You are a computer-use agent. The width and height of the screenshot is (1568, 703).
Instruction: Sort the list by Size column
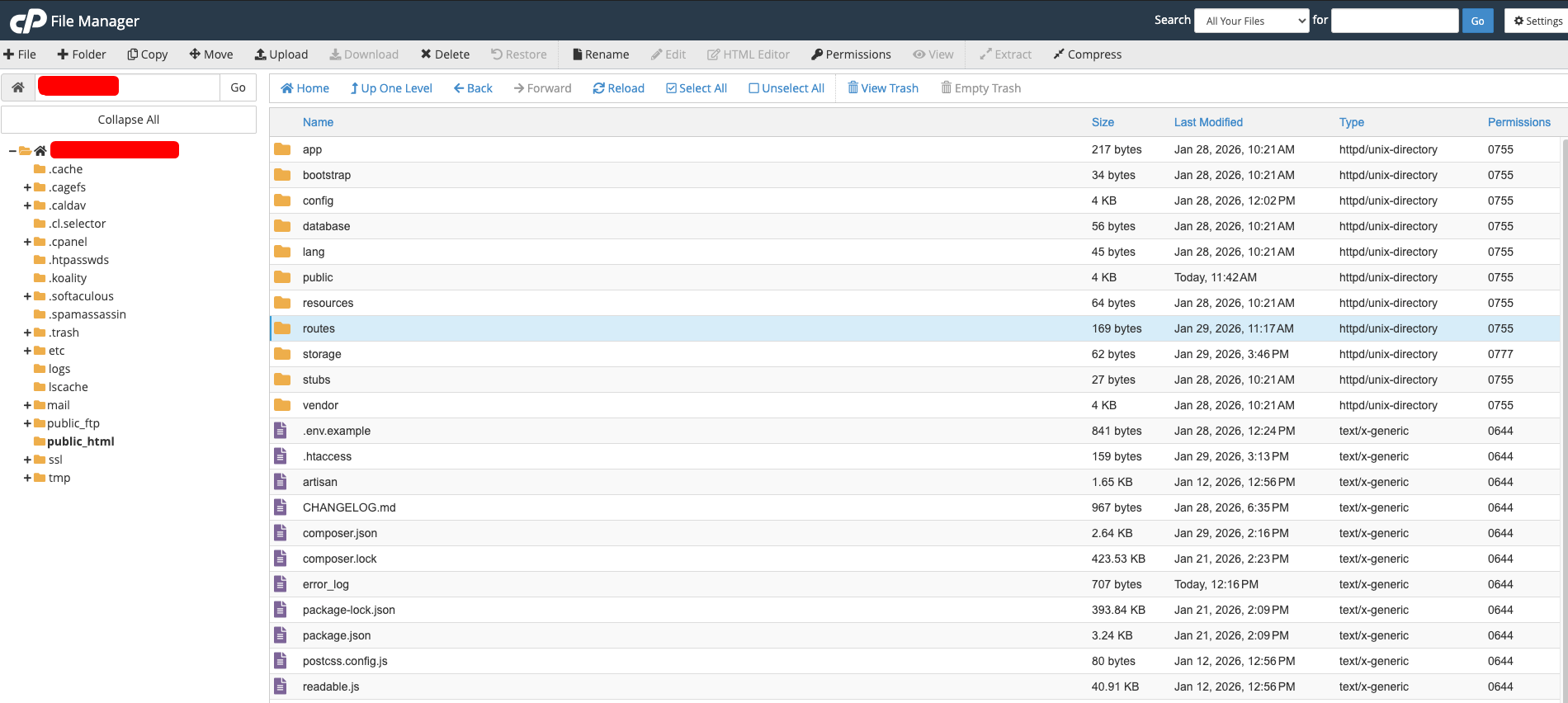pyautogui.click(x=1103, y=122)
